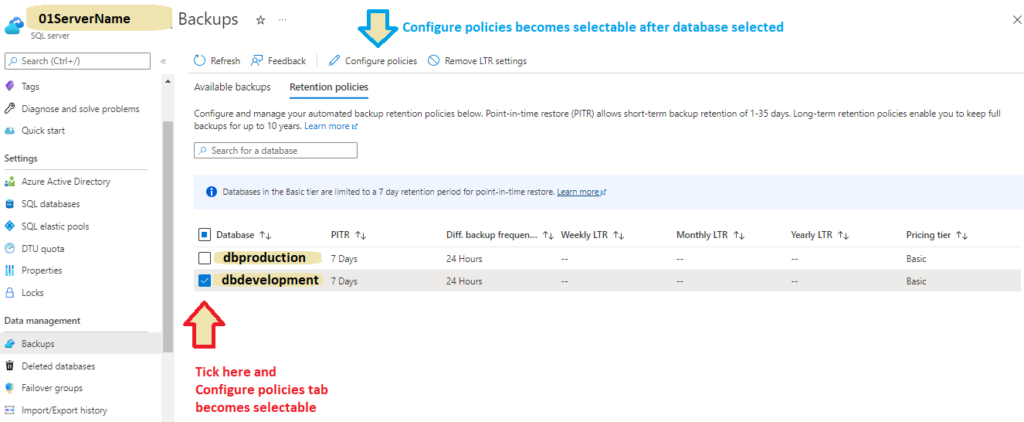Open Diagnose and solve problems

point(80,108)
